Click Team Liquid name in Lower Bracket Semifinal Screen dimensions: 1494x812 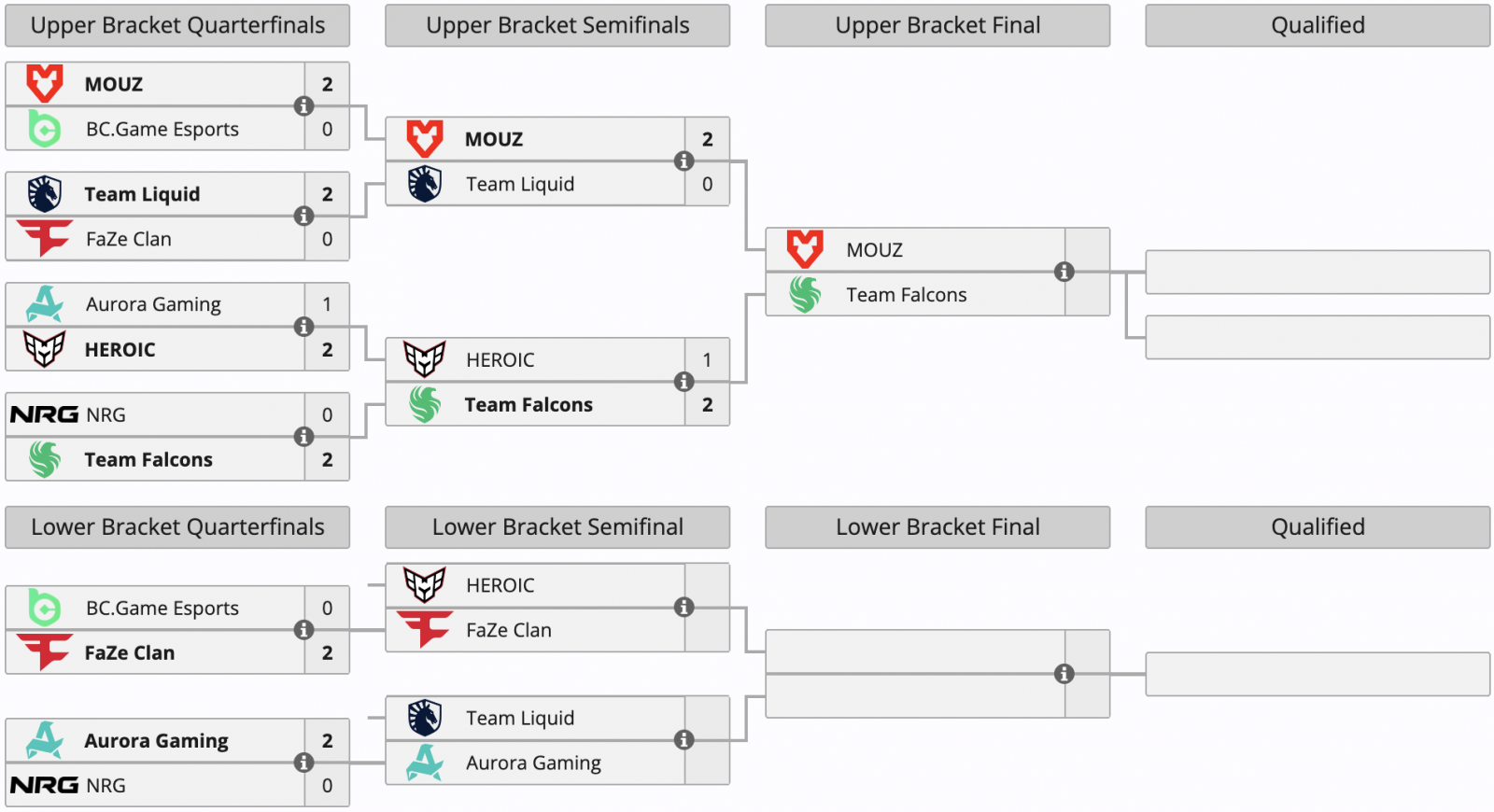click(x=520, y=718)
